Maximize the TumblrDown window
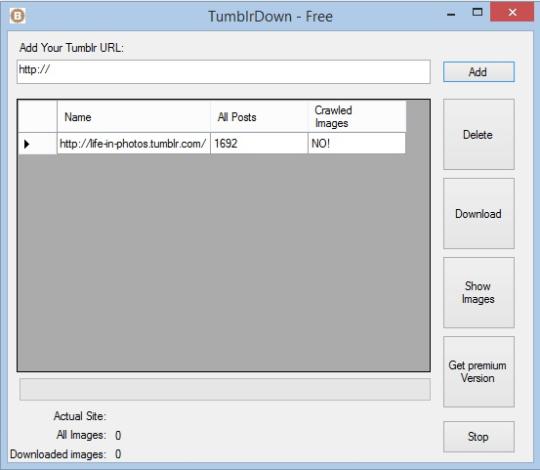This screenshot has height=470, width=540. click(477, 12)
